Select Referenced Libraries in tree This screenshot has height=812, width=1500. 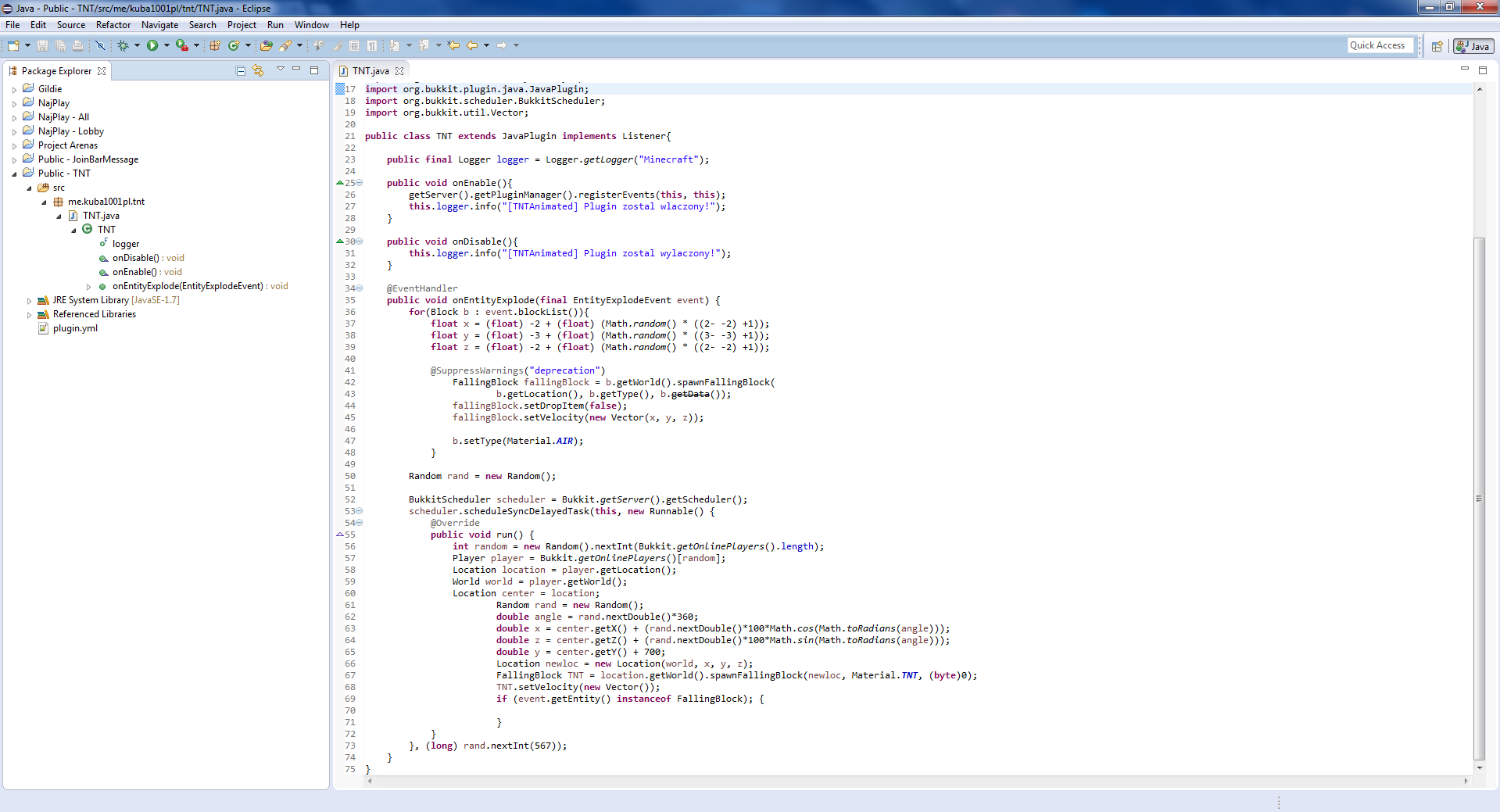coord(94,314)
